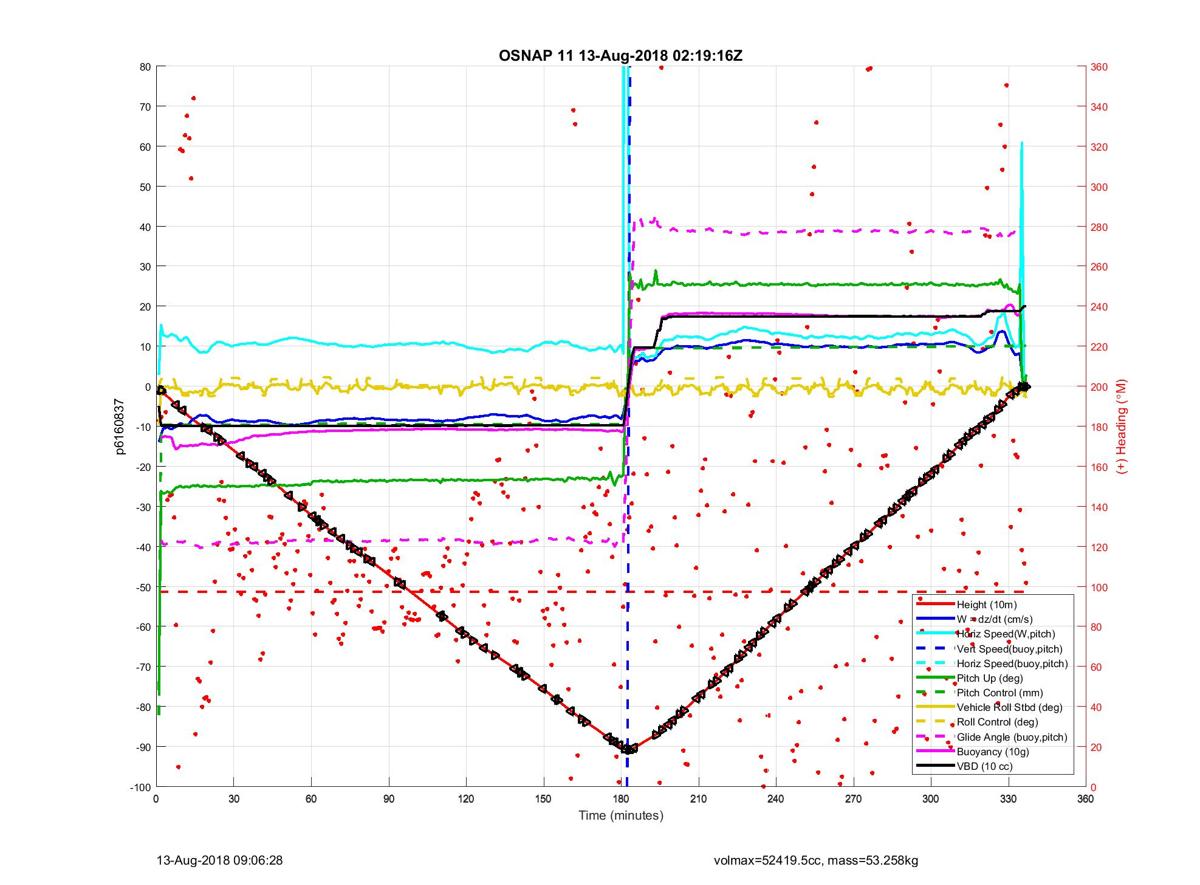Click 'Roll Control (deg)' legend label
This screenshot has height=885, width=1200.
(999, 721)
